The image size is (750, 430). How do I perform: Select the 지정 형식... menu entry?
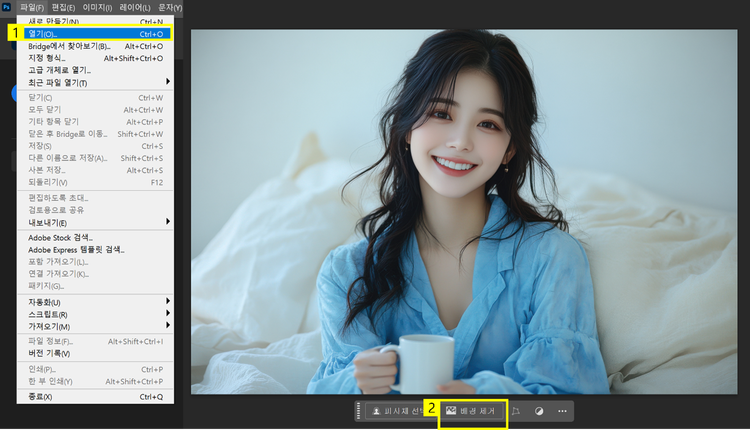[x=95, y=58]
